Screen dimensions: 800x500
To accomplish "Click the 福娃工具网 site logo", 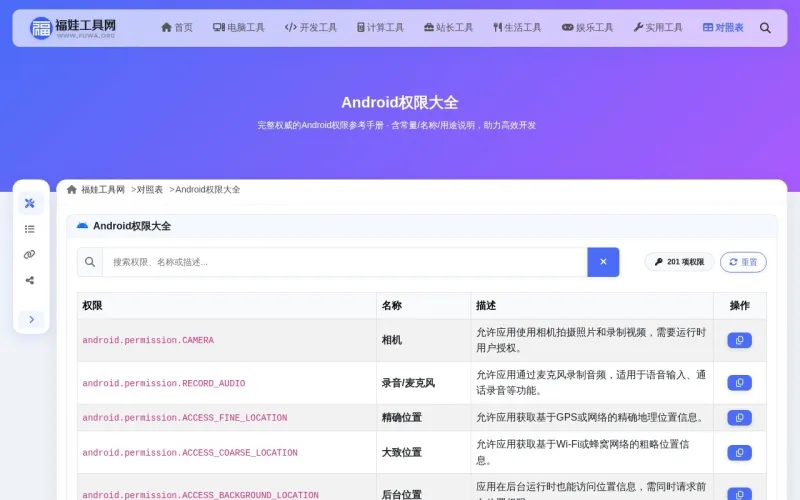I will (x=72, y=28).
